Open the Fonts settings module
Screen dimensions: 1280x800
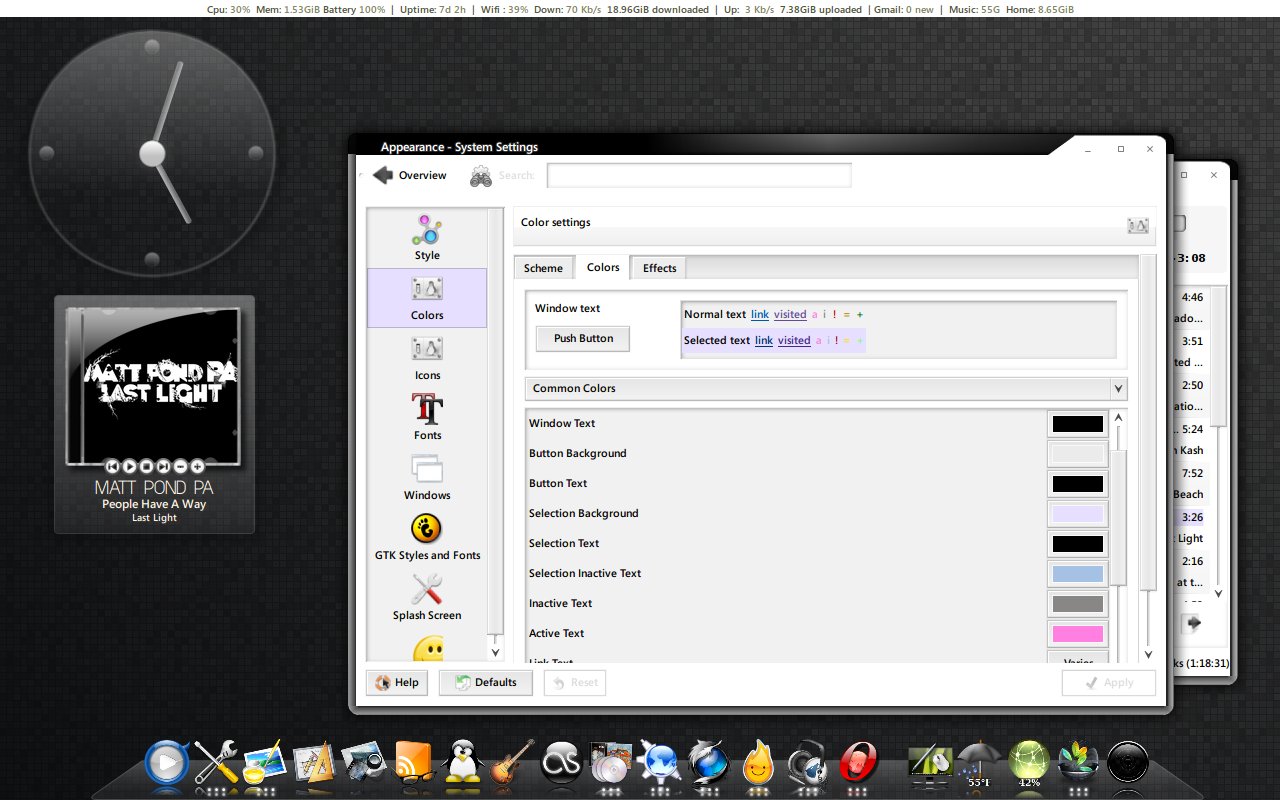pyautogui.click(x=427, y=418)
